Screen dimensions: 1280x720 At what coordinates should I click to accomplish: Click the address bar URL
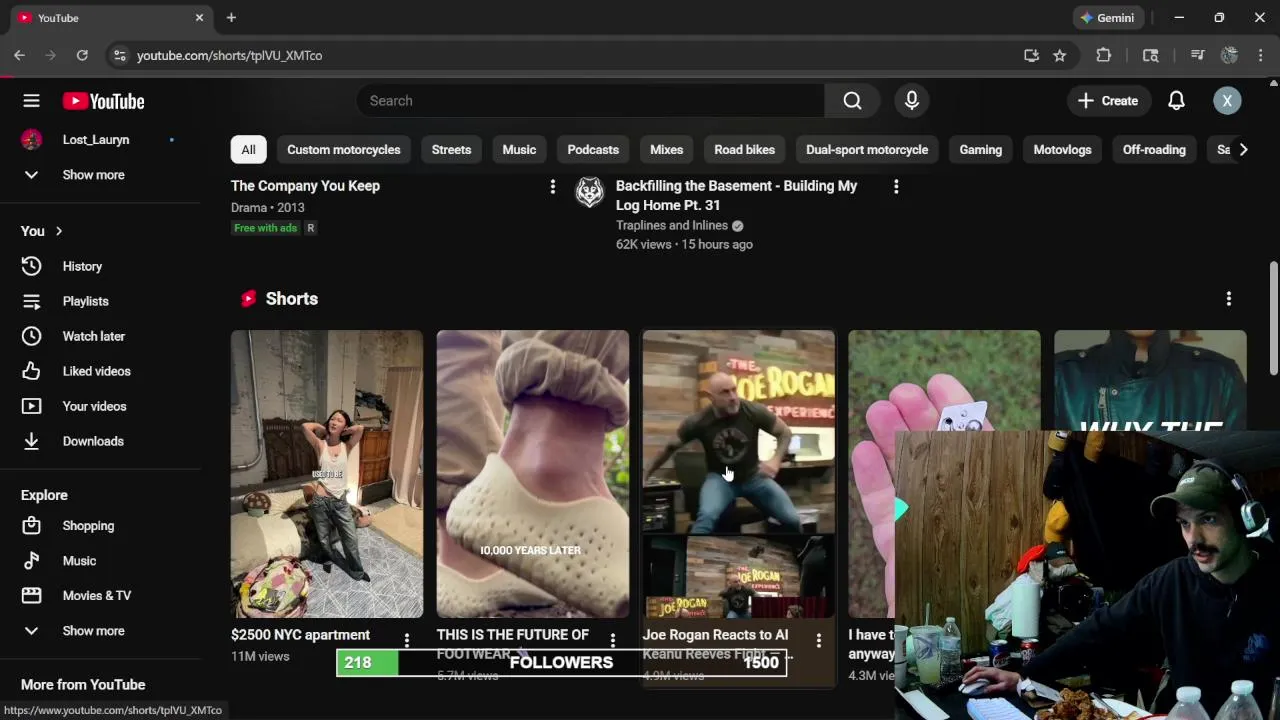[229, 55]
